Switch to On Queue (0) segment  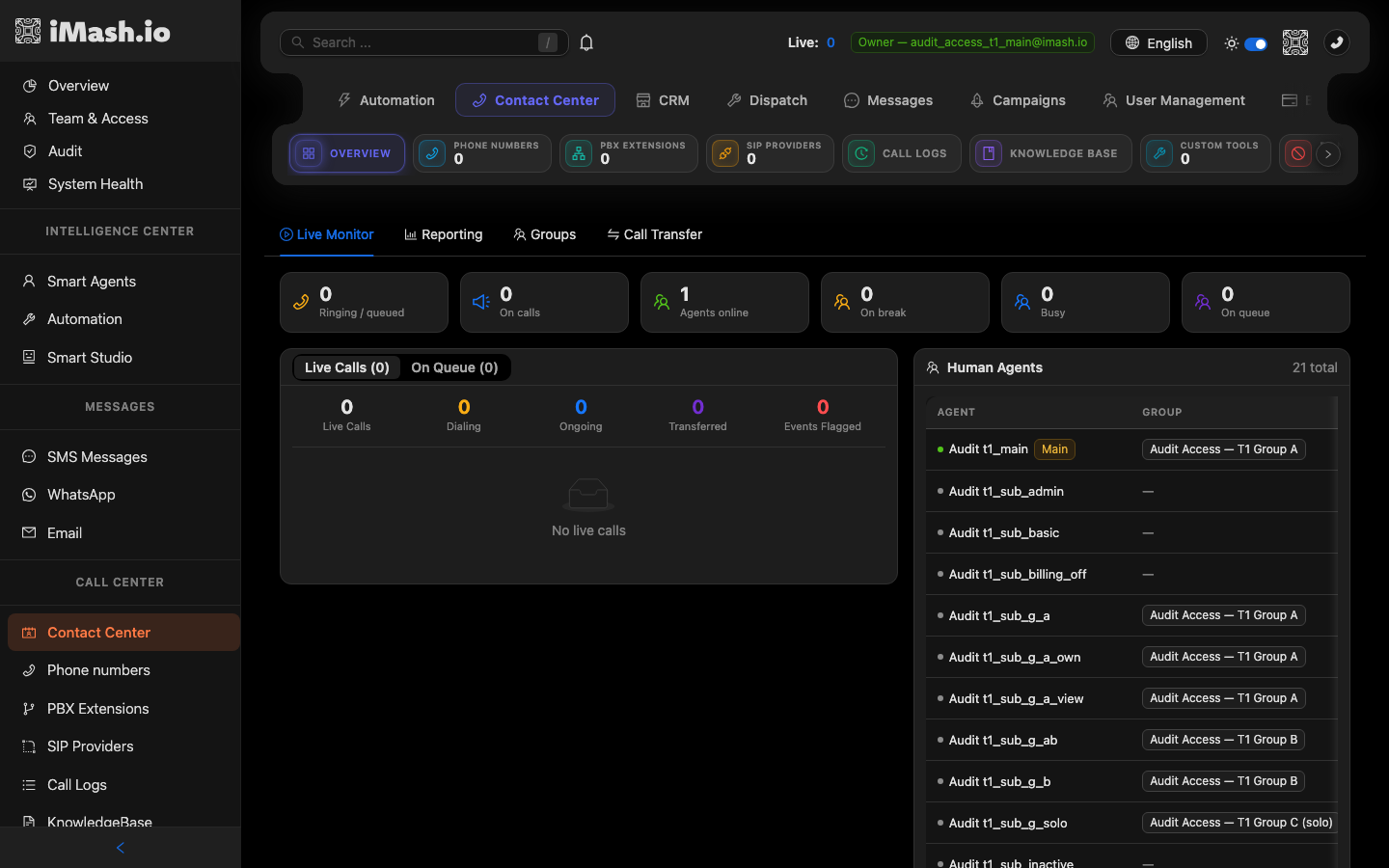pyautogui.click(x=454, y=367)
